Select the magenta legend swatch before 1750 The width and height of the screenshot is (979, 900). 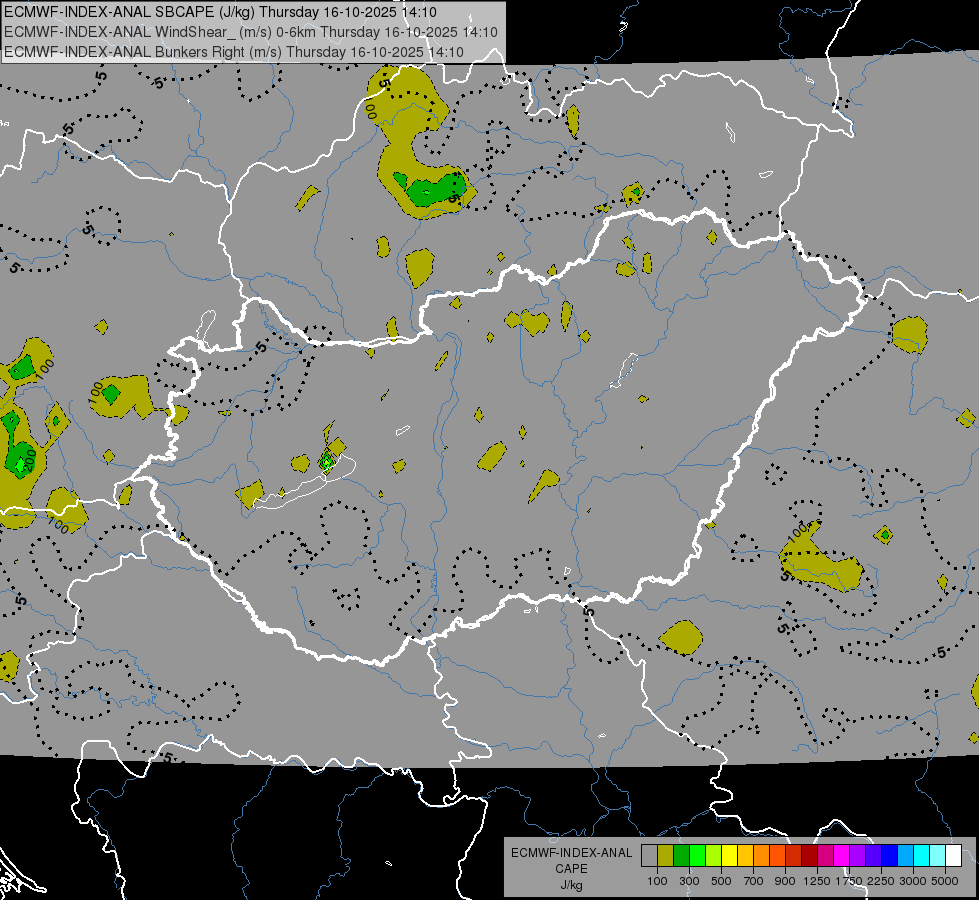(842, 855)
